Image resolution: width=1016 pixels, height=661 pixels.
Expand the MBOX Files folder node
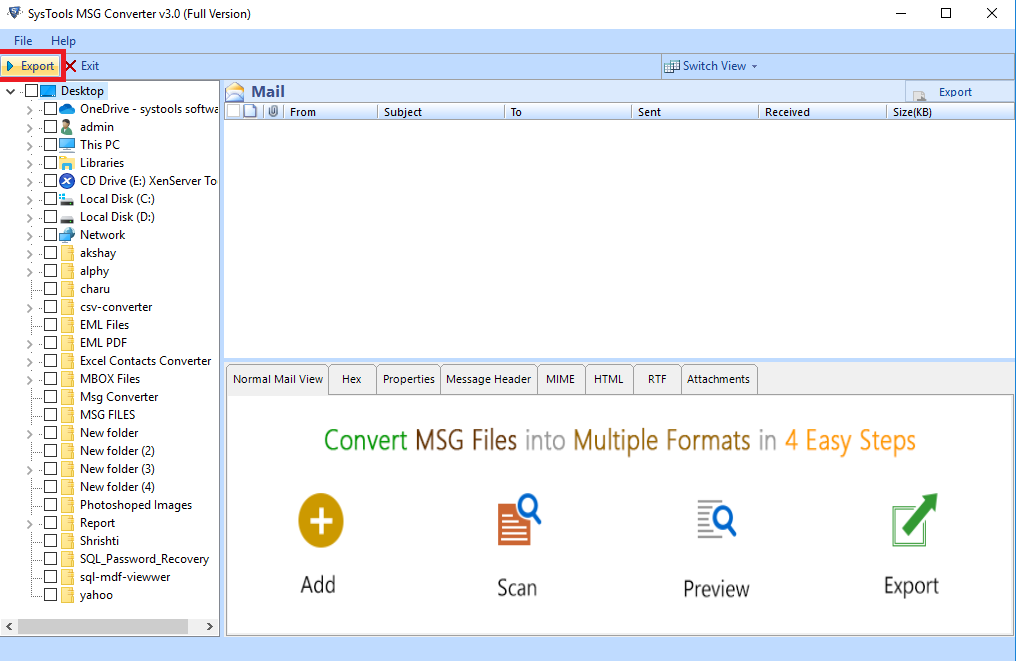pos(29,380)
